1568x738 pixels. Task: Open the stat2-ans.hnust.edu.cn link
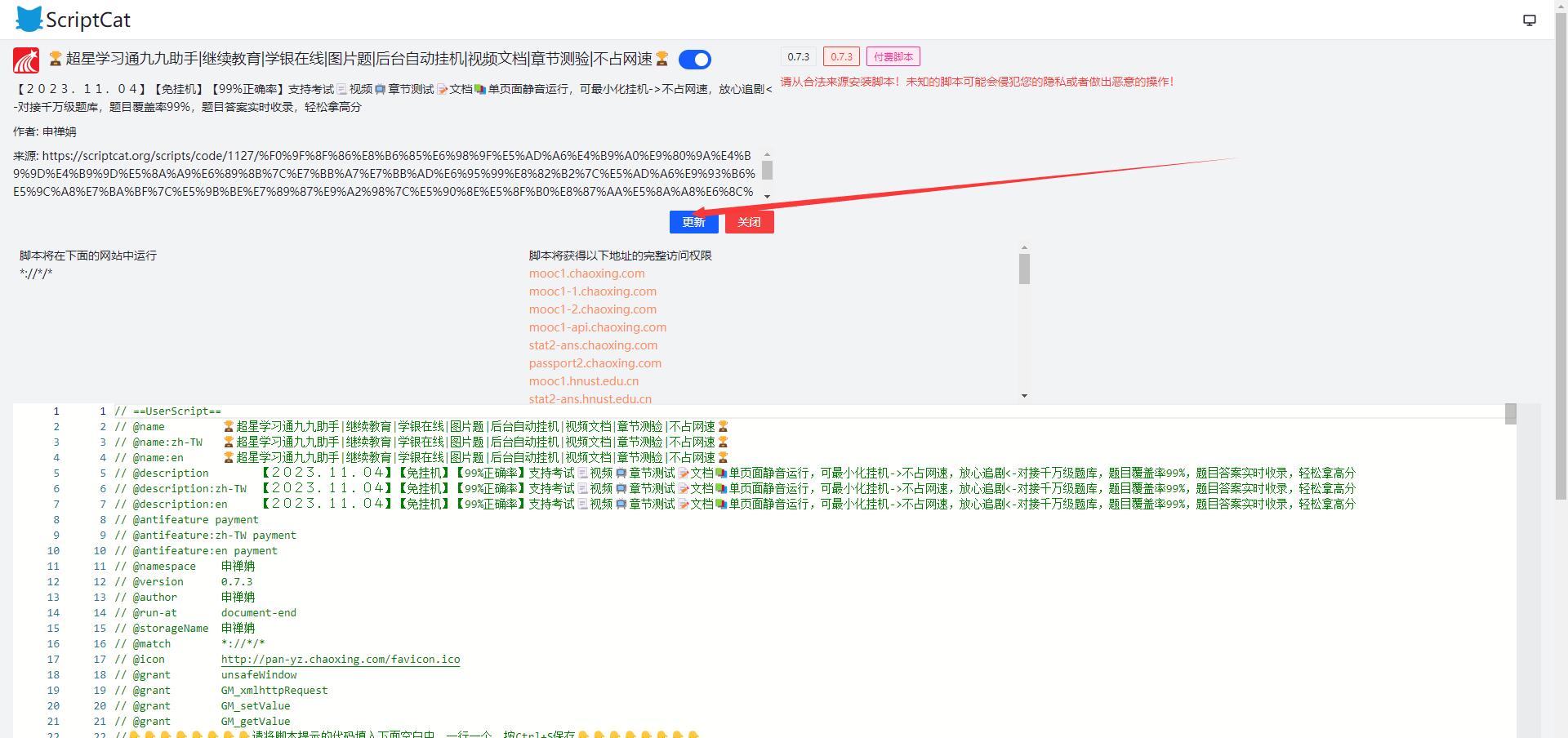click(x=590, y=399)
